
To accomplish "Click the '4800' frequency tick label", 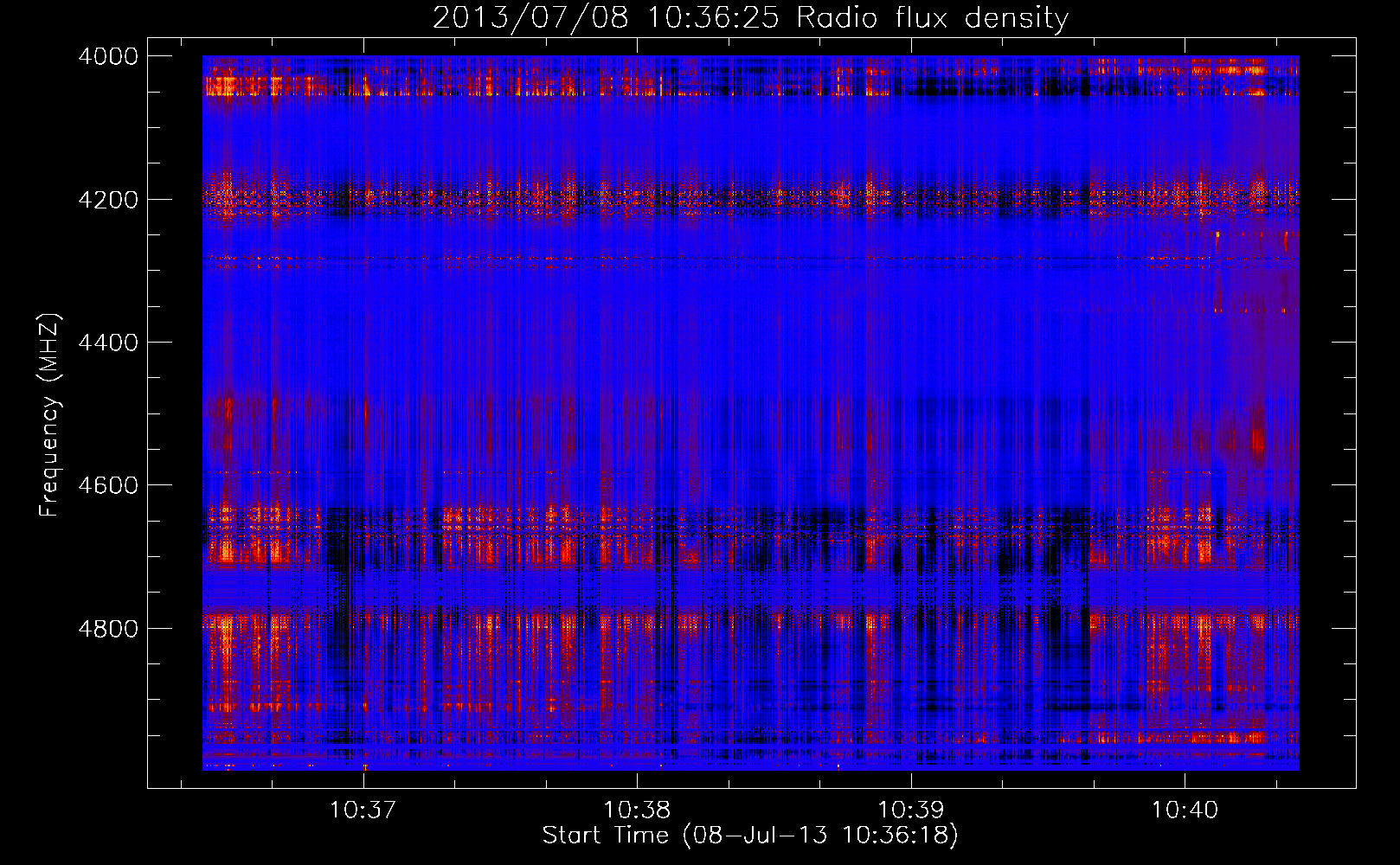I will (108, 629).
